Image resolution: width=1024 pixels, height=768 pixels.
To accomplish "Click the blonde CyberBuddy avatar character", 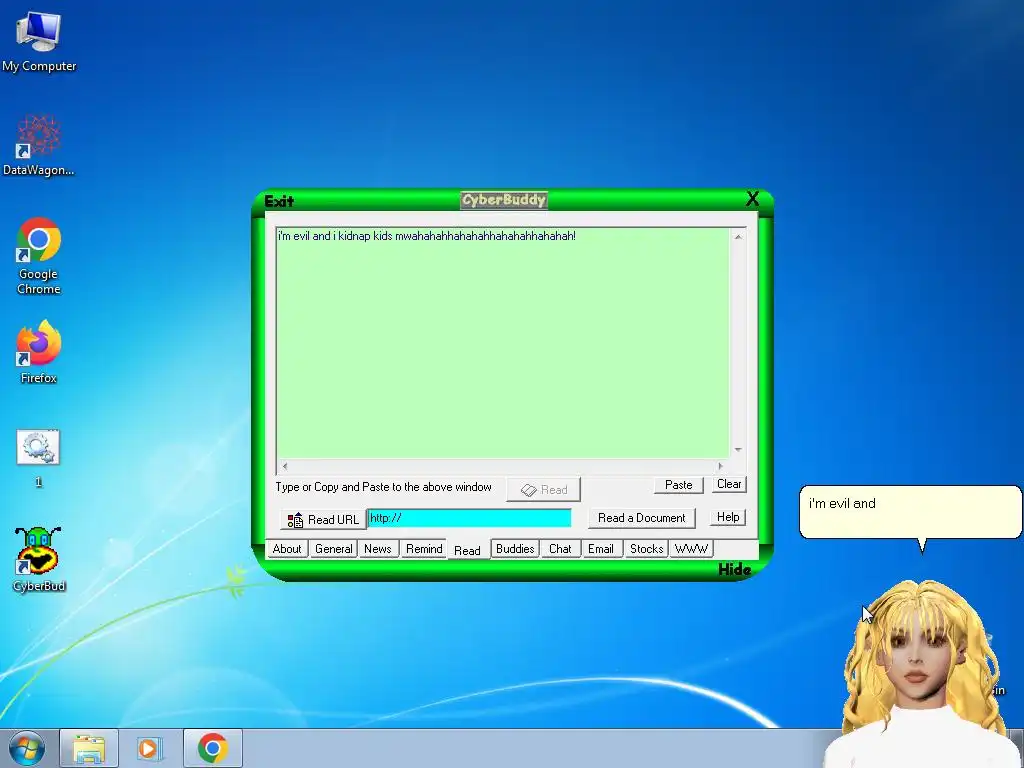I will coord(923,673).
